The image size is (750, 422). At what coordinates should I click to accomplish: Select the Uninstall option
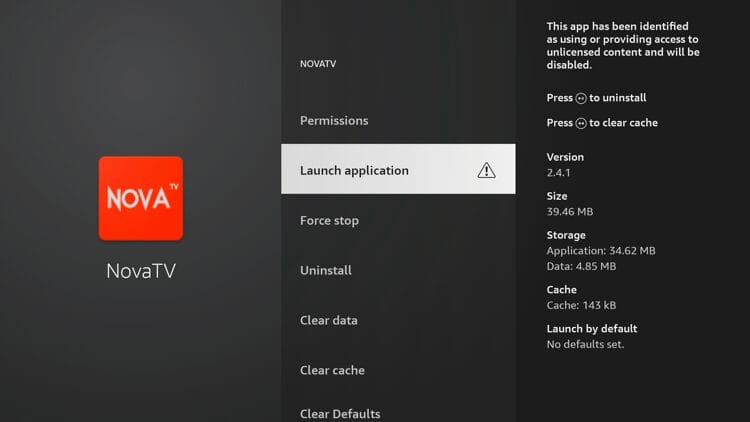point(398,270)
